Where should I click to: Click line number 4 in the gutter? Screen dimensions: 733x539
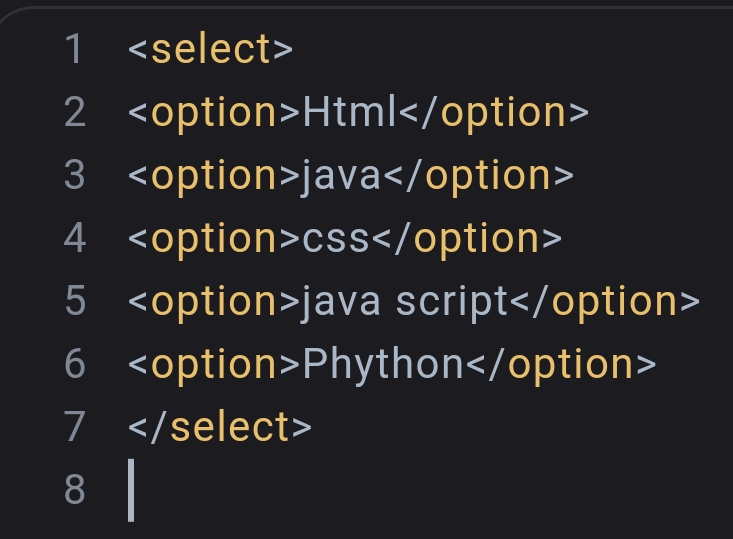(73, 238)
